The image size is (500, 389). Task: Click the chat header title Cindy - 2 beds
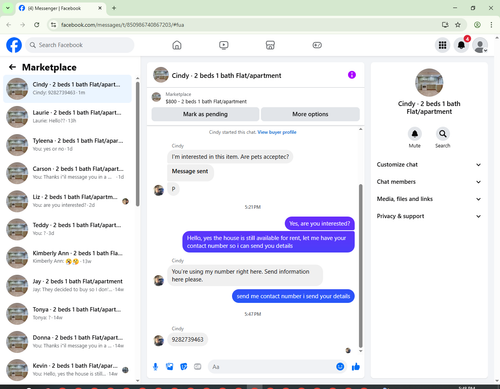tap(226, 75)
